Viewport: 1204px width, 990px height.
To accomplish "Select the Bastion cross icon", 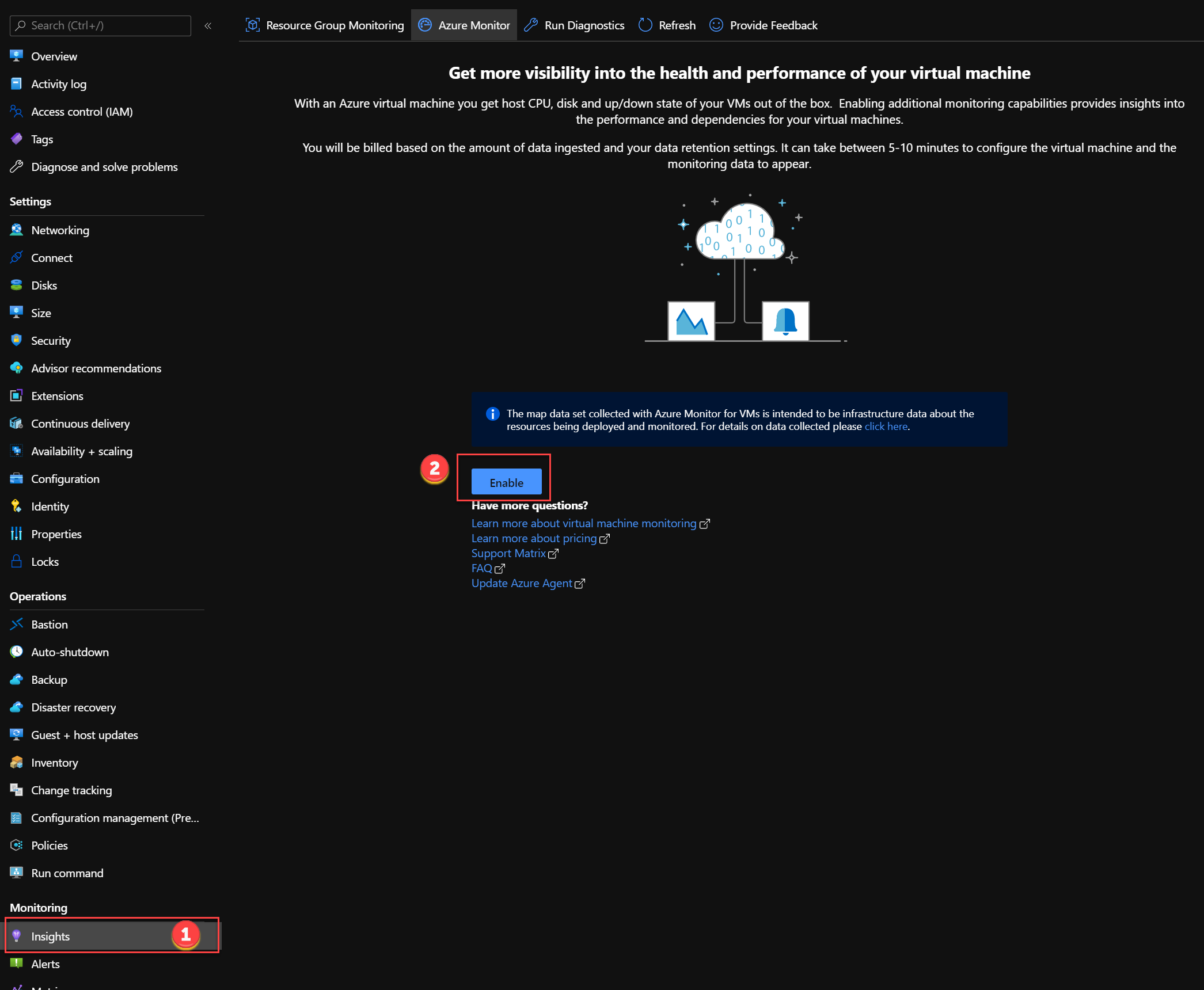I will tap(17, 624).
